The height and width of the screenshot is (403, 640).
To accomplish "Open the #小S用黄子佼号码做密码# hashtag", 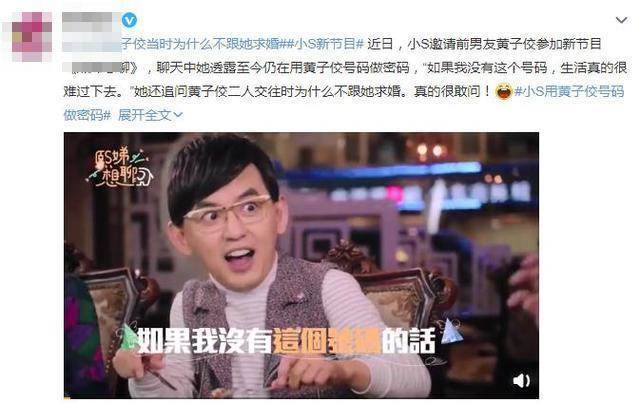I will pos(569,91).
